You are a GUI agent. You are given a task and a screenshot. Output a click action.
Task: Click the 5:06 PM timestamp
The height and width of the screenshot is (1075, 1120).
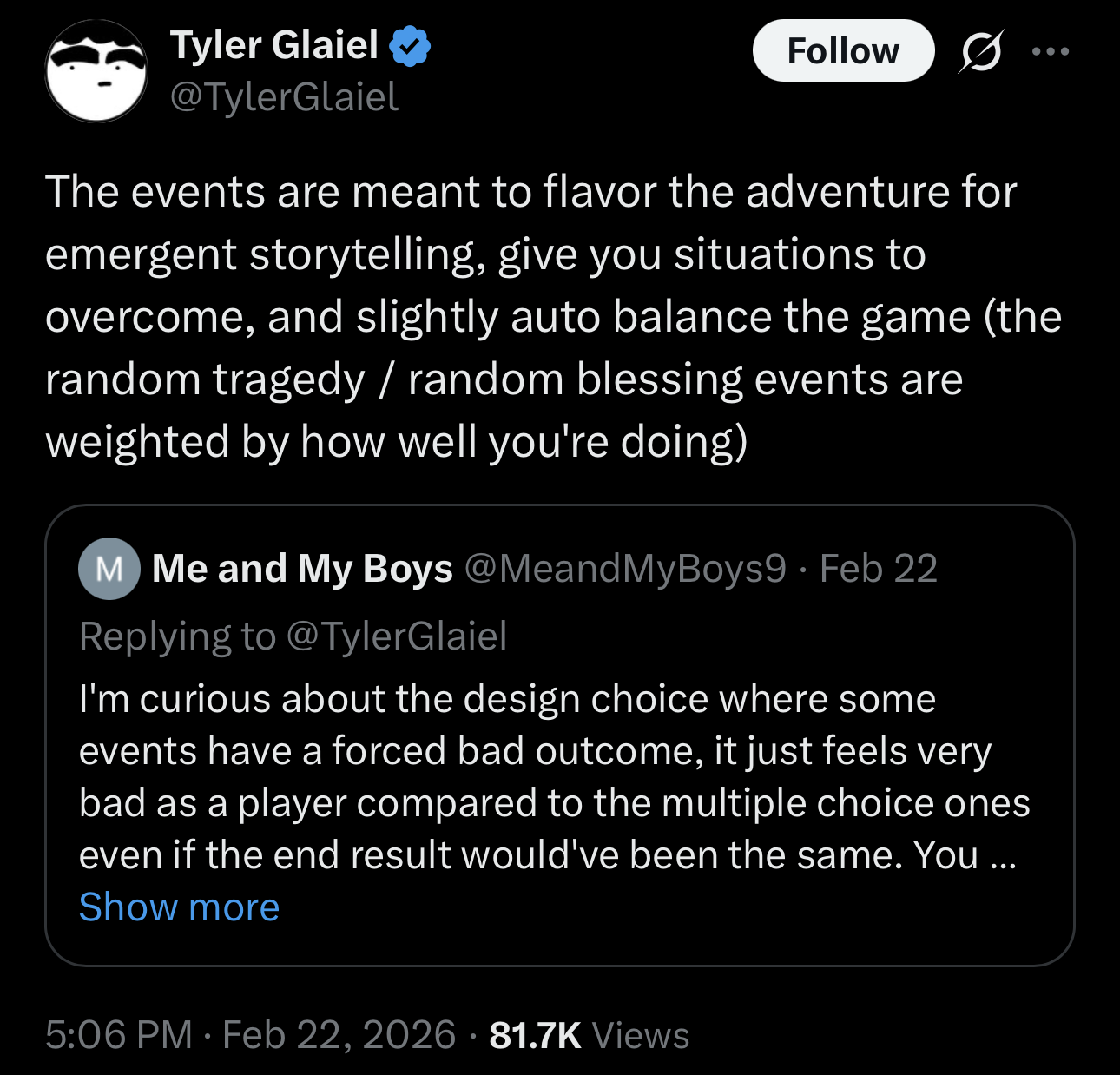118,1035
